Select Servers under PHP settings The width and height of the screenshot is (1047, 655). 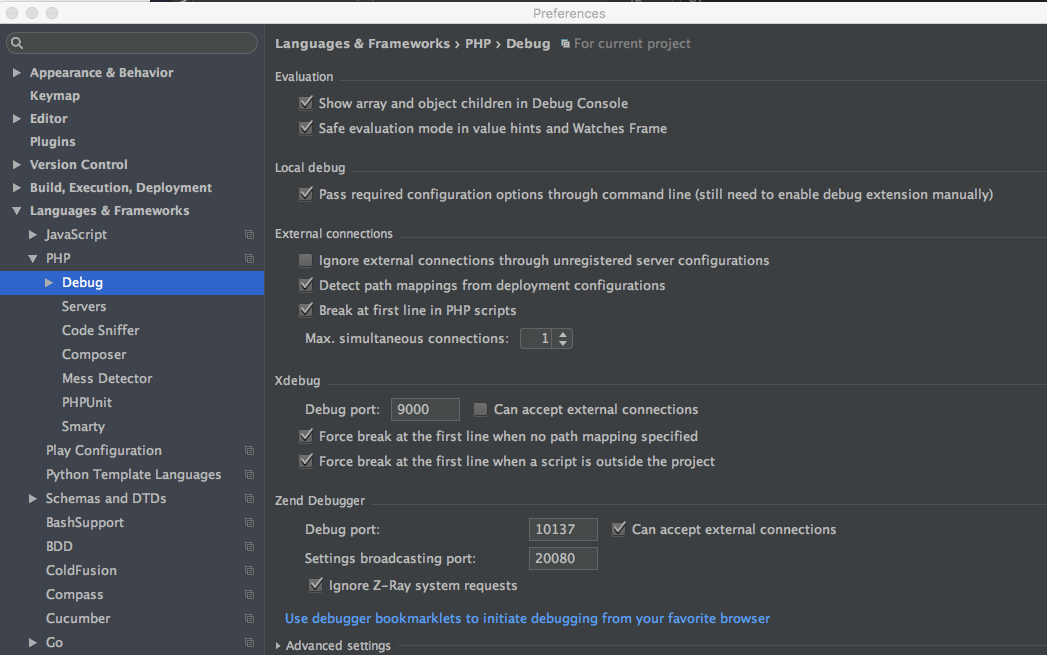coord(84,306)
